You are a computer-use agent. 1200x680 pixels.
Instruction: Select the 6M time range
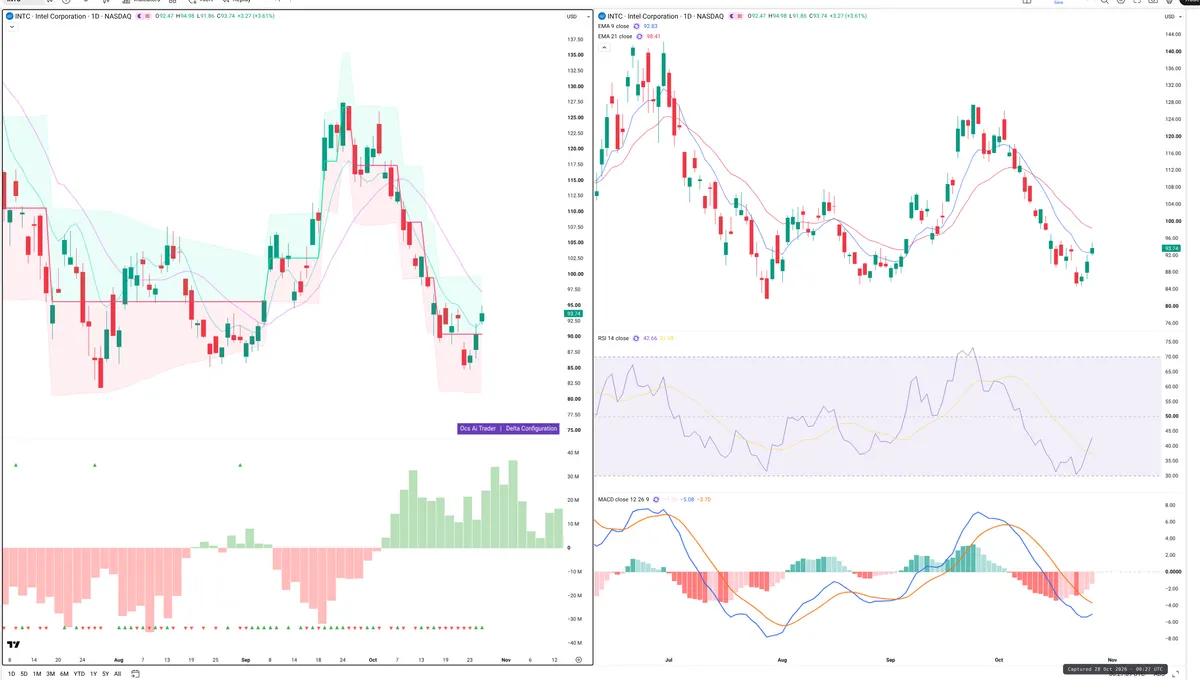point(64,674)
